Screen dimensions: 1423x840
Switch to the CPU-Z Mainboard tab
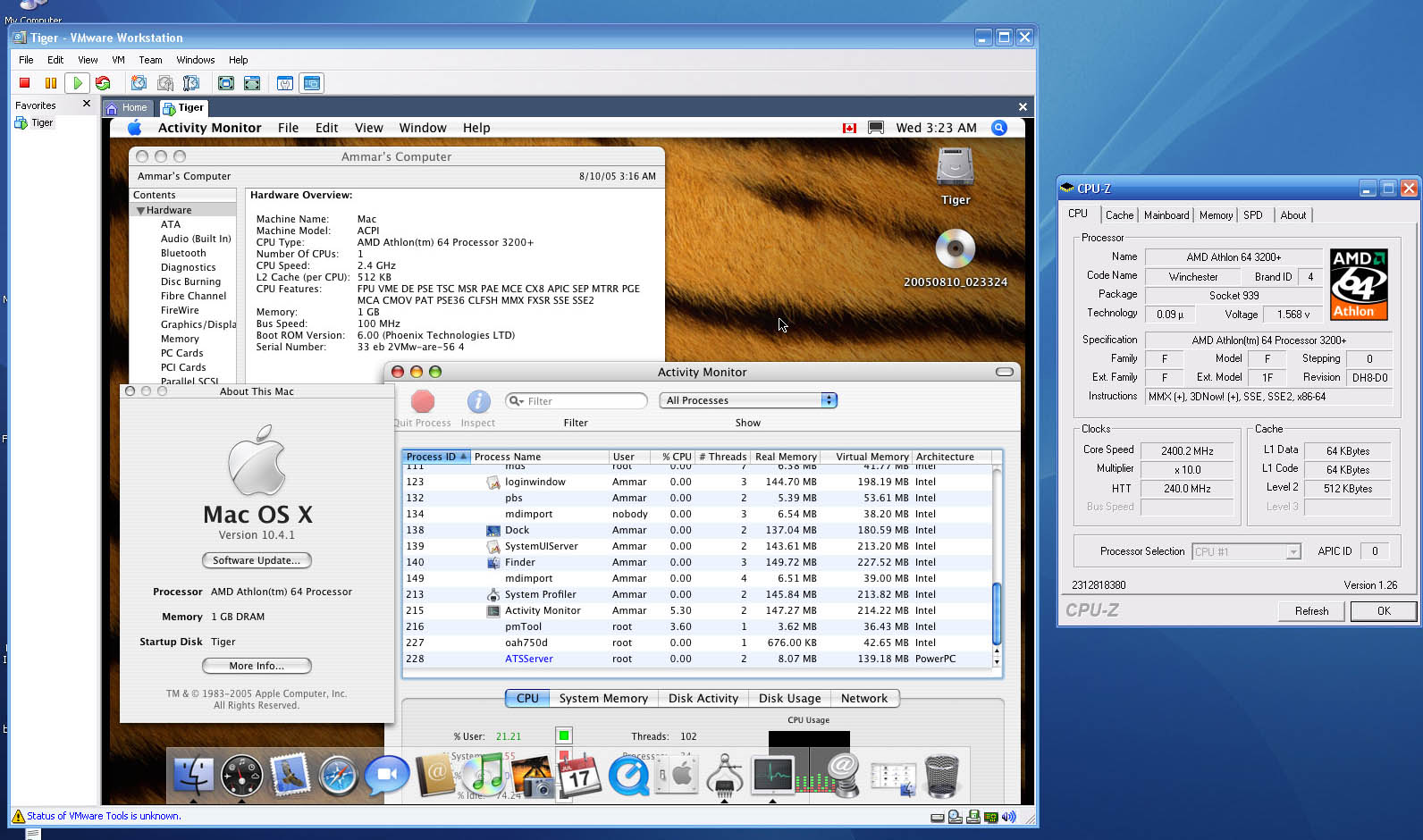pyautogui.click(x=1166, y=215)
